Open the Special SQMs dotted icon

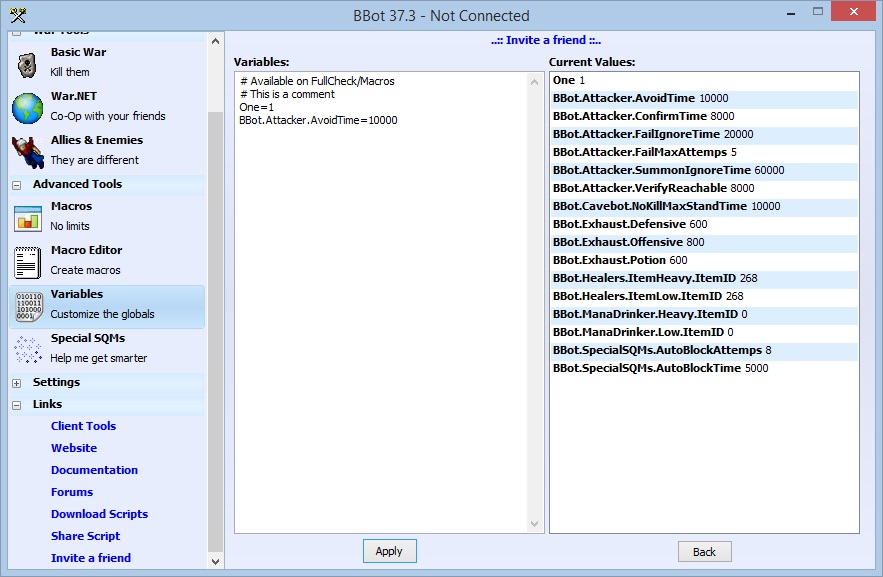click(x=27, y=349)
